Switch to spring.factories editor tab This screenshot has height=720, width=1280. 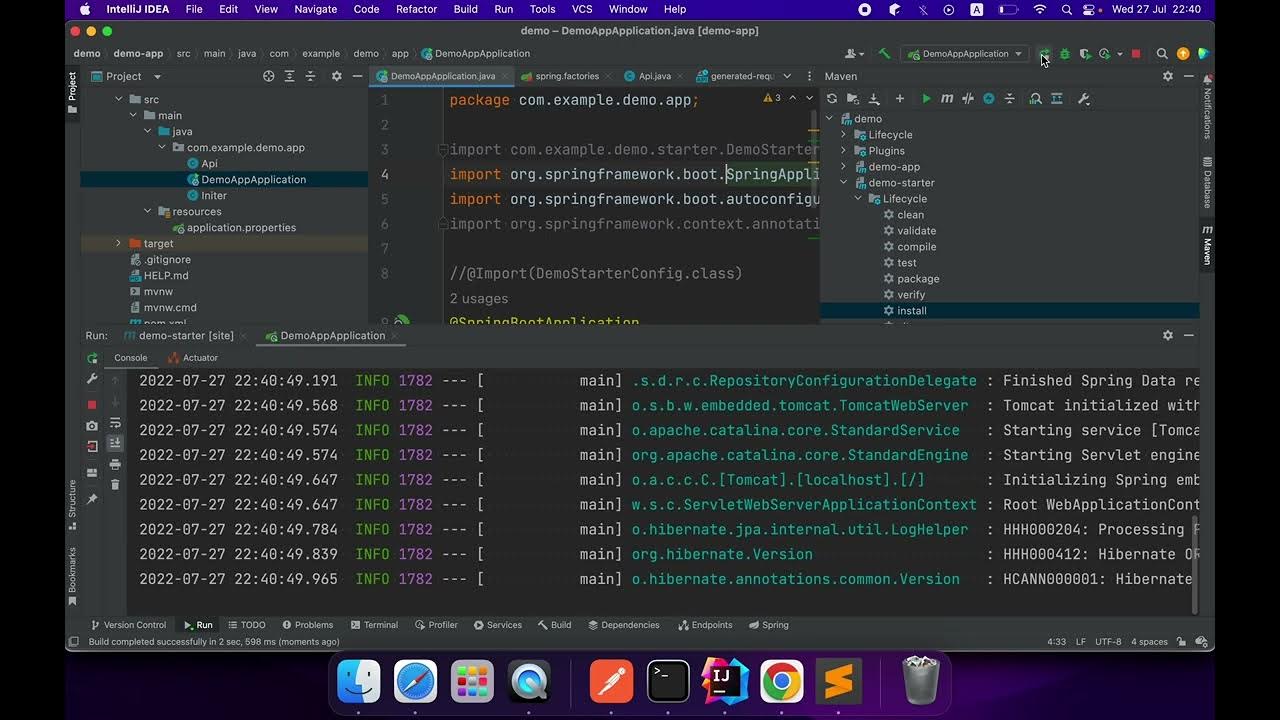tap(567, 76)
